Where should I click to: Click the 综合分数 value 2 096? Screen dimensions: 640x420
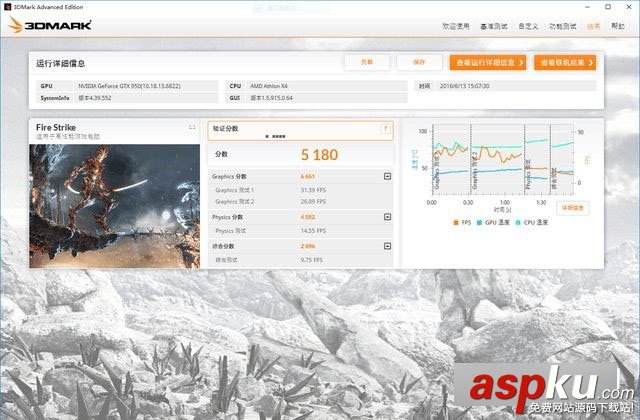click(x=307, y=246)
